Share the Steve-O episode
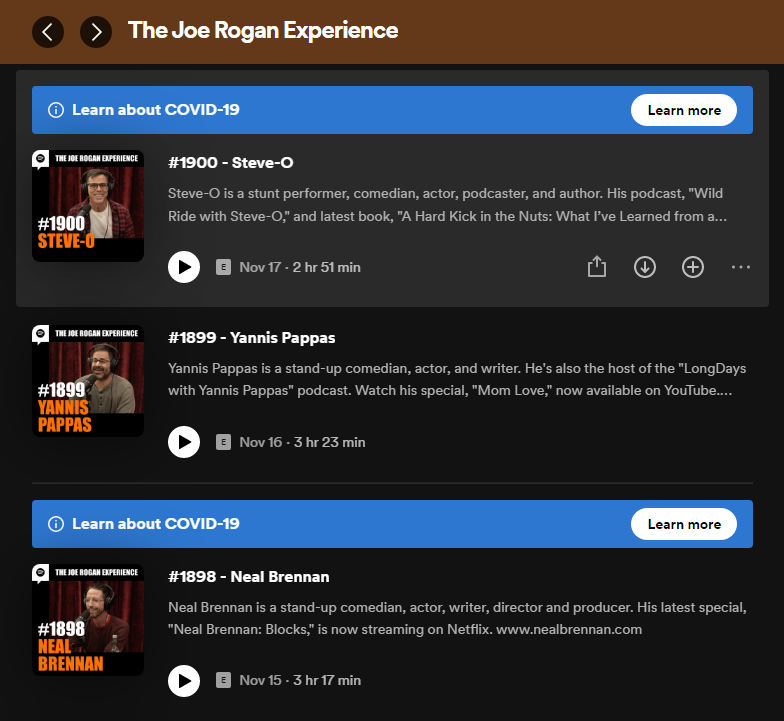784x721 pixels. point(597,266)
